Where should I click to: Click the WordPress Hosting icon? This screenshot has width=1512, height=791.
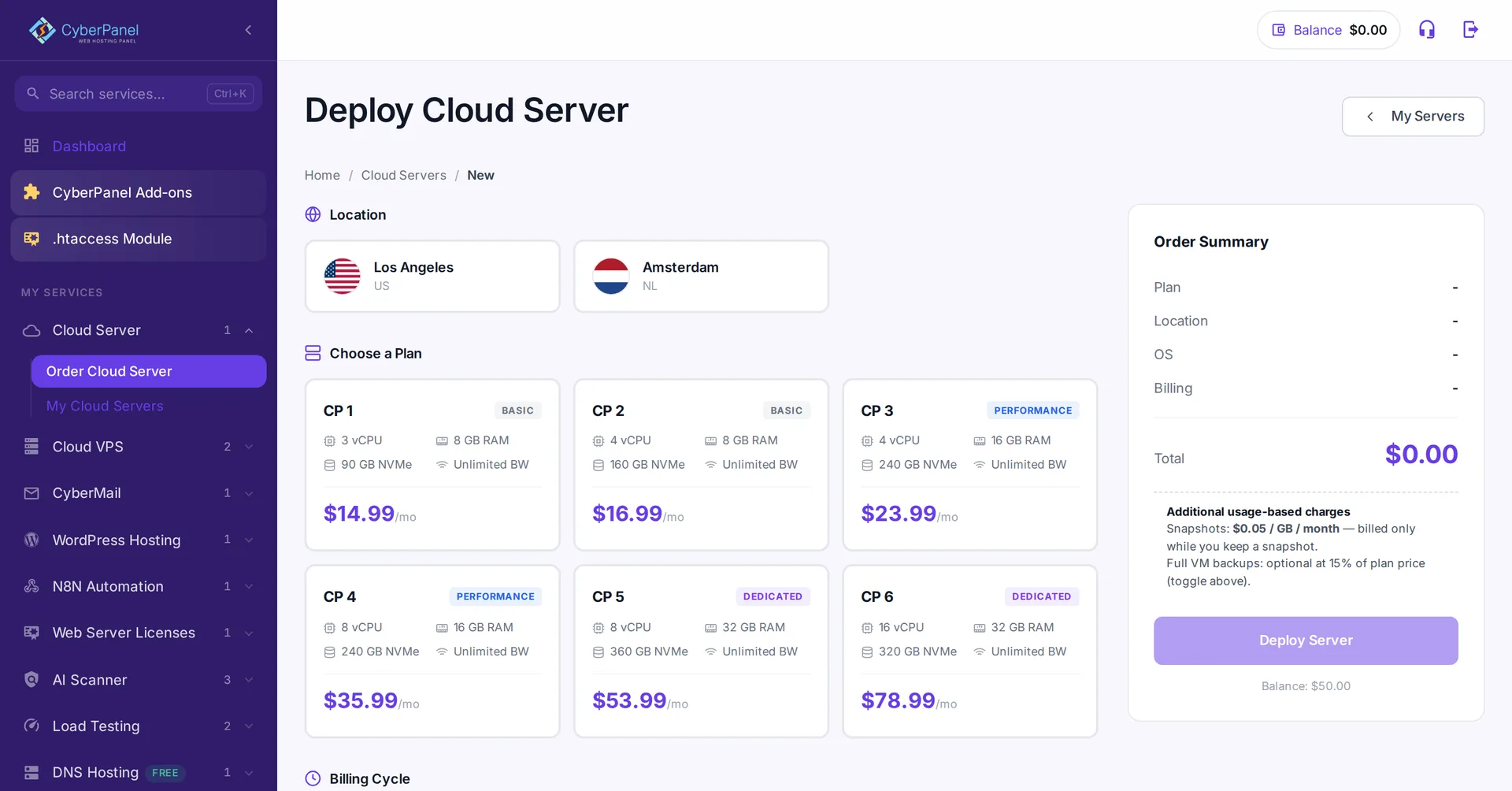coord(31,540)
